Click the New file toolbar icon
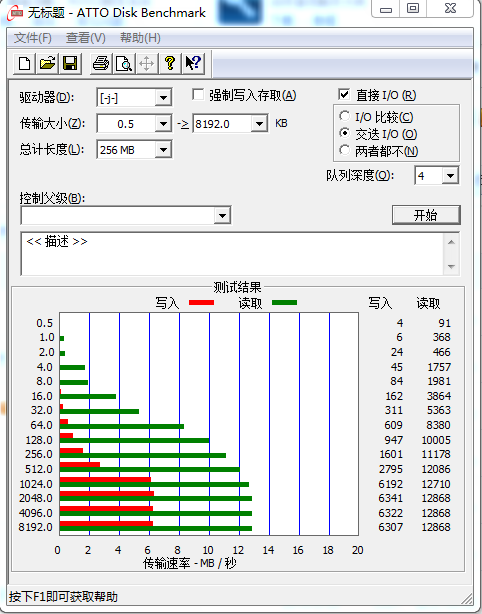The image size is (482, 614). [24, 63]
